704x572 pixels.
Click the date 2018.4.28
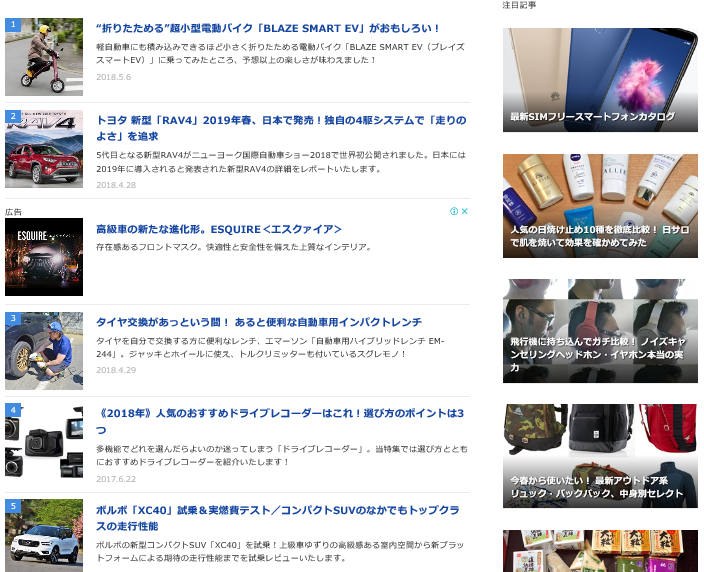[116, 185]
